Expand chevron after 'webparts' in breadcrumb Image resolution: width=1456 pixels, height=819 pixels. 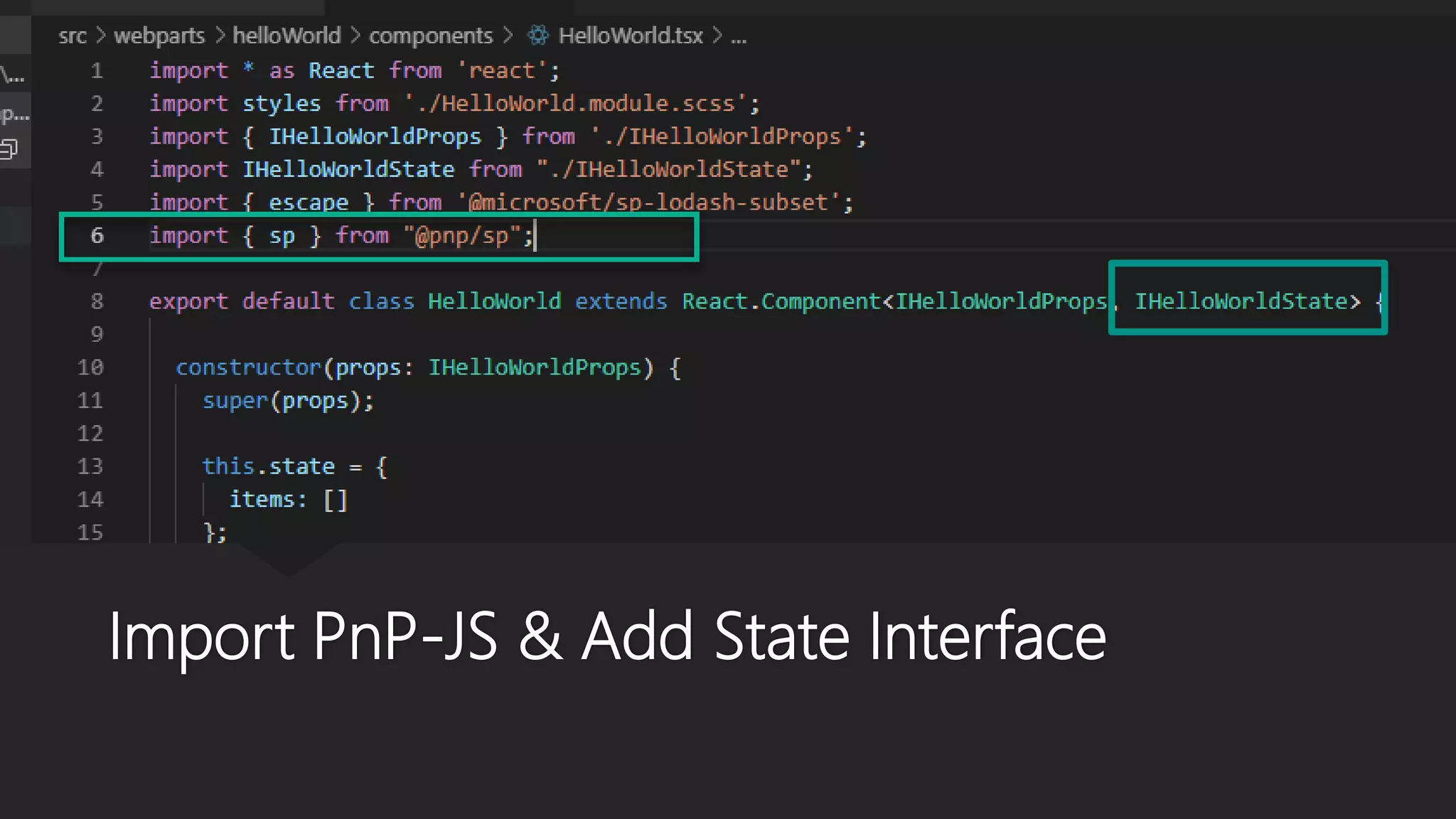pyautogui.click(x=220, y=36)
